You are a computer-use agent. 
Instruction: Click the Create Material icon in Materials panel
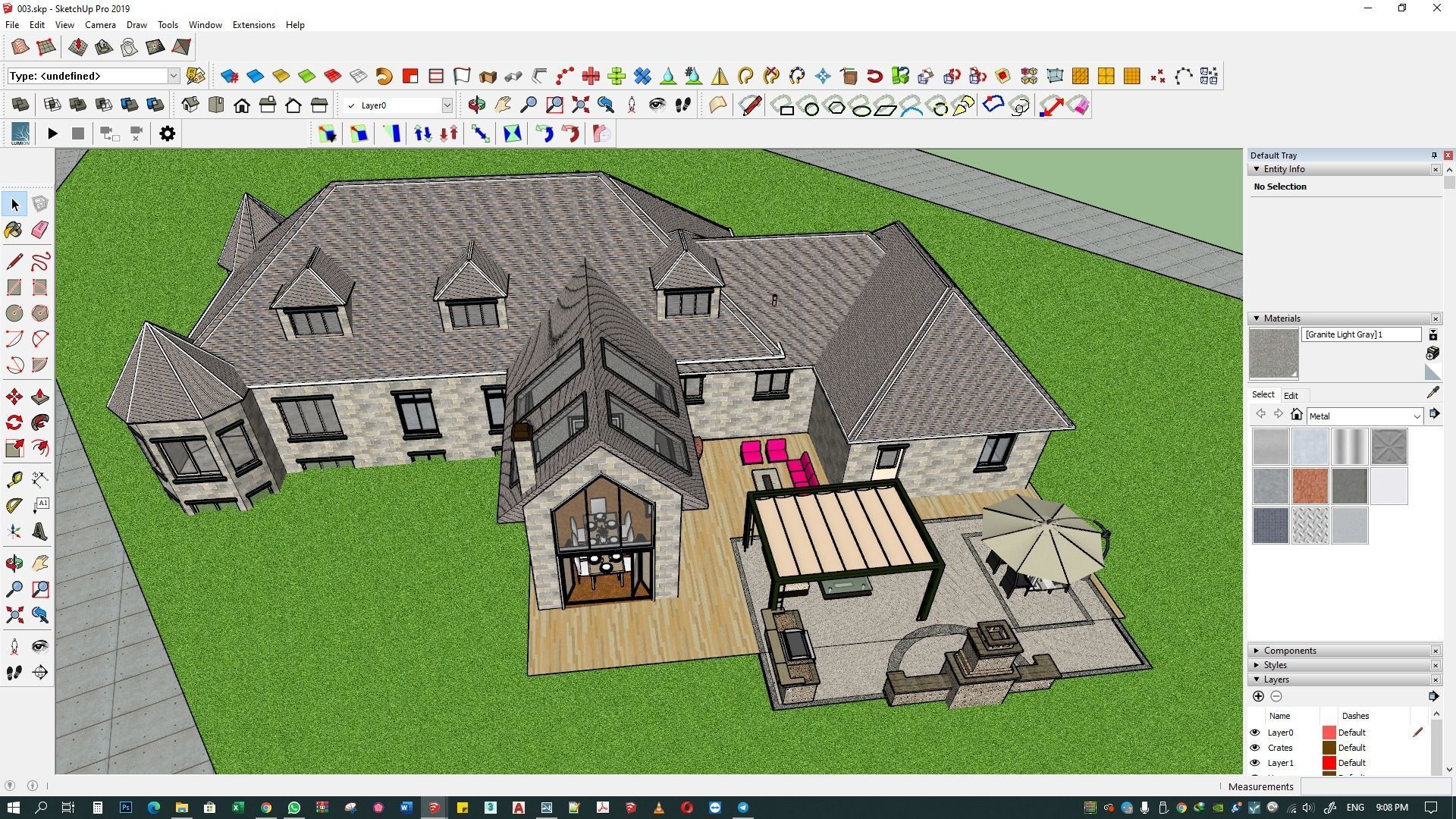tap(1432, 353)
